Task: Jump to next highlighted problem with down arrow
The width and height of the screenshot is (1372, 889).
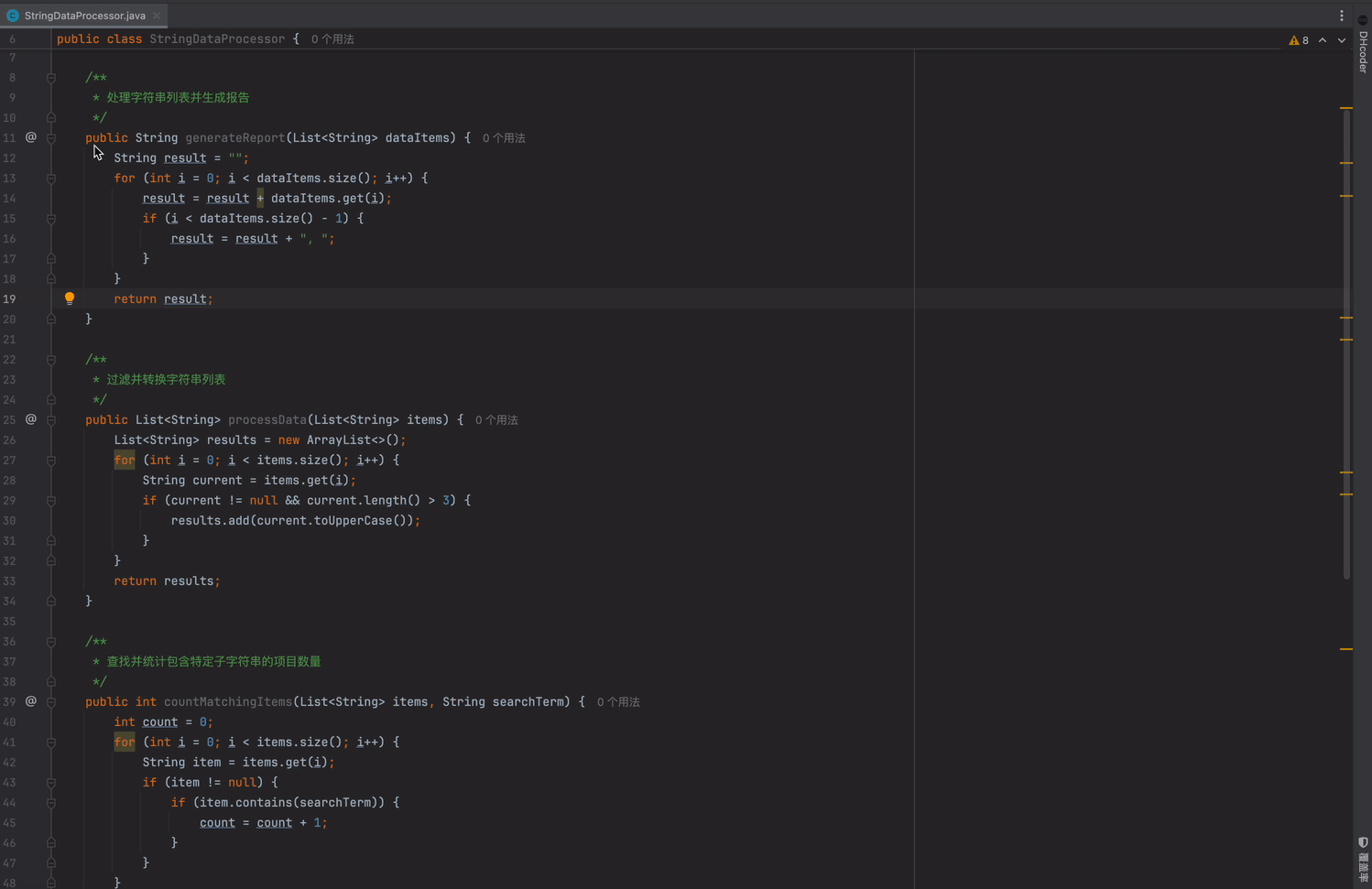Action: 1342,40
